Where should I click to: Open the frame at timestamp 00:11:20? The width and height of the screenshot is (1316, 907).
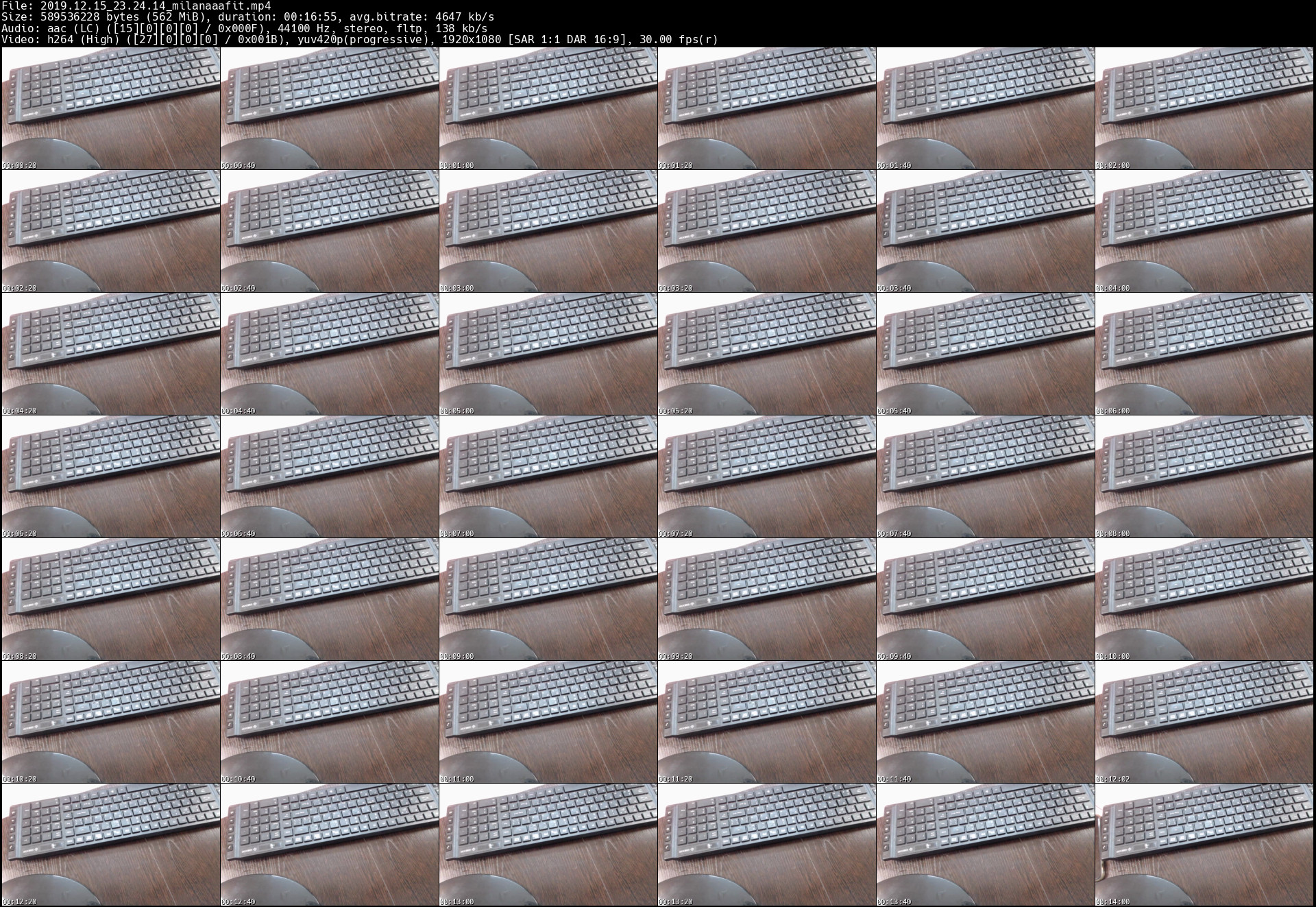click(x=767, y=722)
